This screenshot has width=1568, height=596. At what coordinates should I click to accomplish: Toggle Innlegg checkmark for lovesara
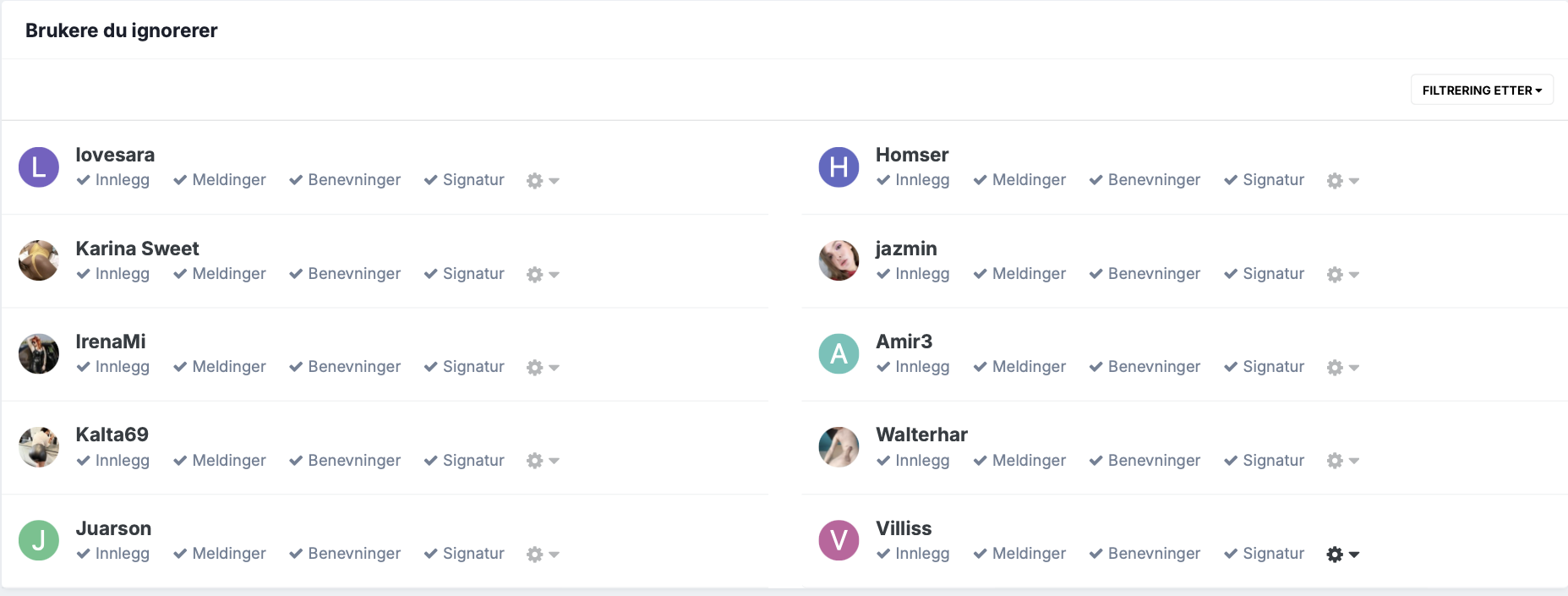pos(84,180)
